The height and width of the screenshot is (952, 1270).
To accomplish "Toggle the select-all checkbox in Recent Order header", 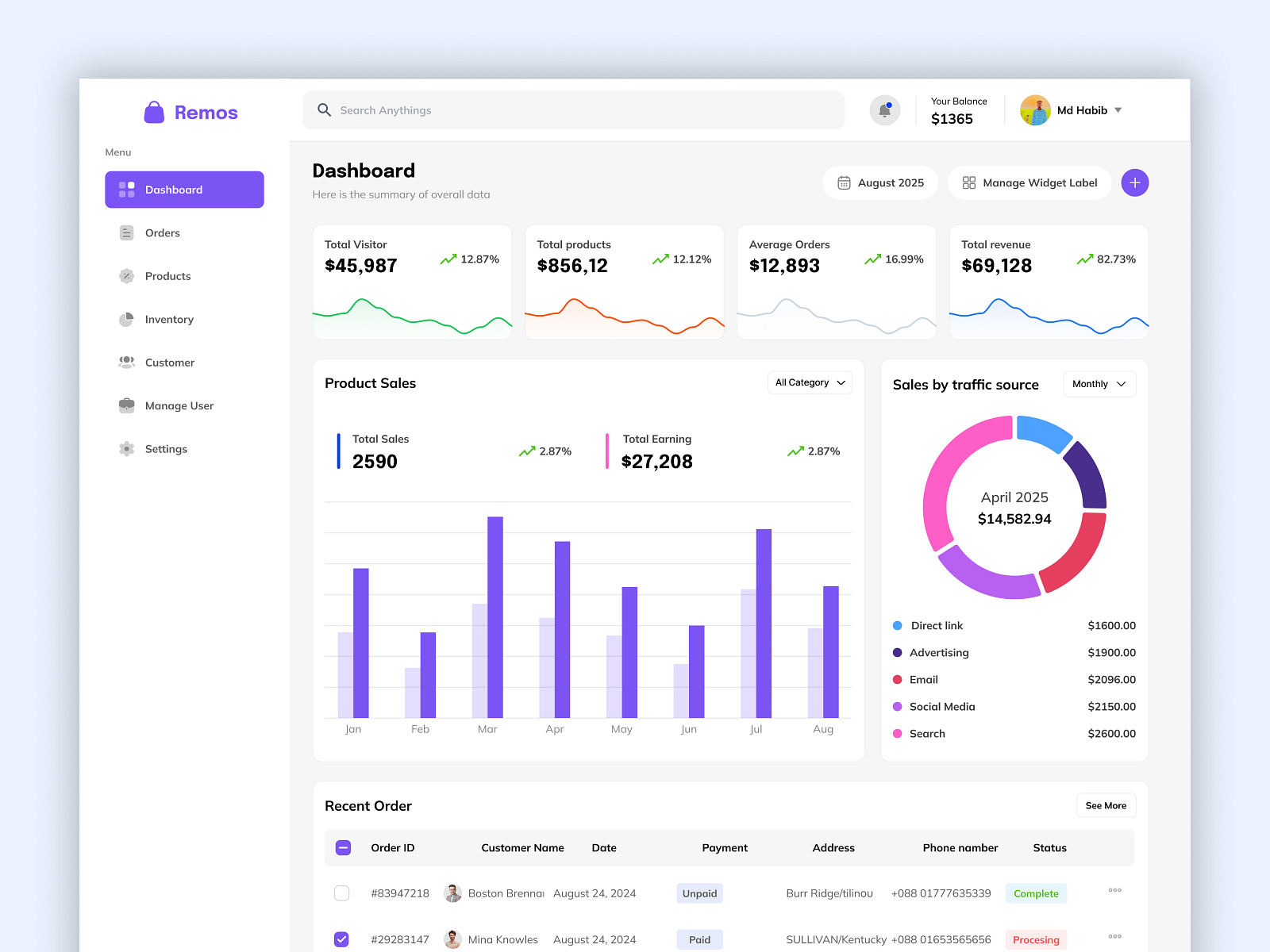I will pos(342,847).
